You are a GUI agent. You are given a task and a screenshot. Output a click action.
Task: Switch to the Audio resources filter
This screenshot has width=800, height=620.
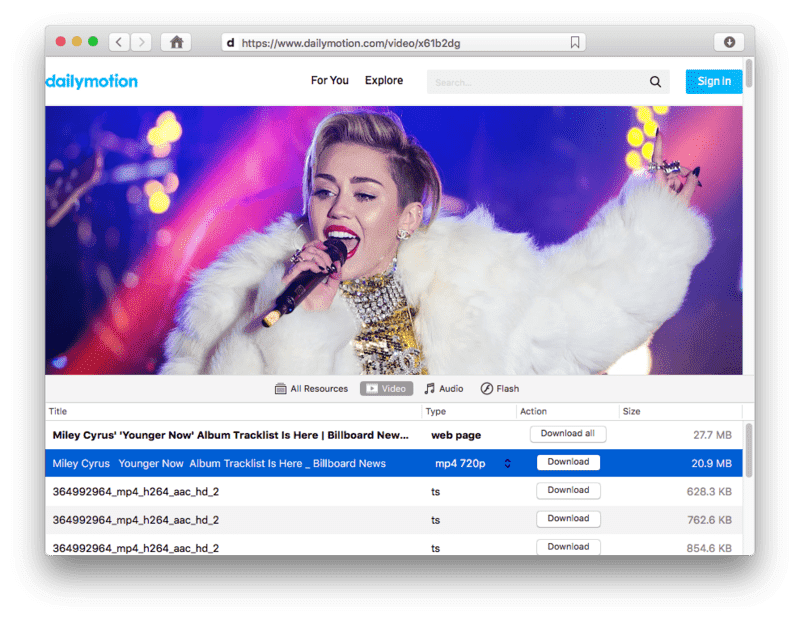tap(442, 388)
